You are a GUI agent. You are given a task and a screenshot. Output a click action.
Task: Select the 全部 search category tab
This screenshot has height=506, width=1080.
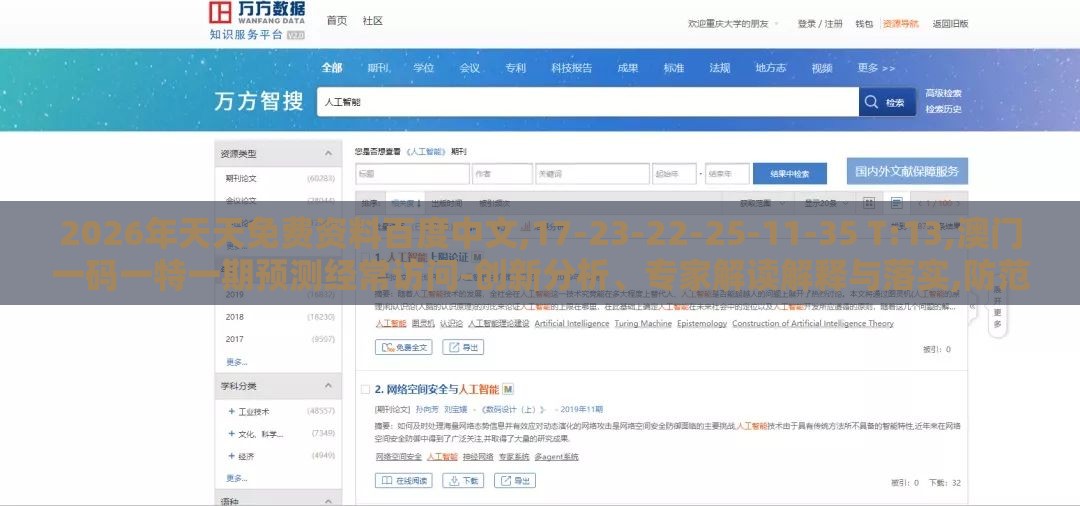pyautogui.click(x=331, y=68)
